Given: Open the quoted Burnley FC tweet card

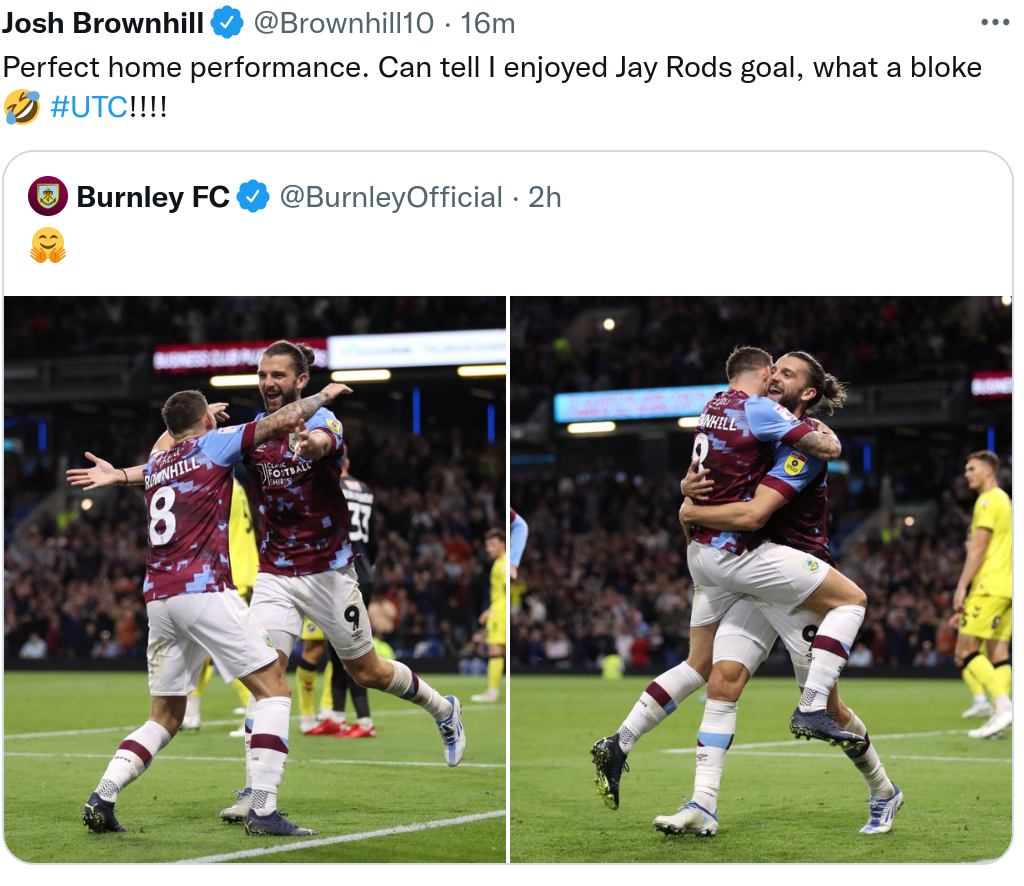Looking at the screenshot, I should pyautogui.click(x=508, y=507).
